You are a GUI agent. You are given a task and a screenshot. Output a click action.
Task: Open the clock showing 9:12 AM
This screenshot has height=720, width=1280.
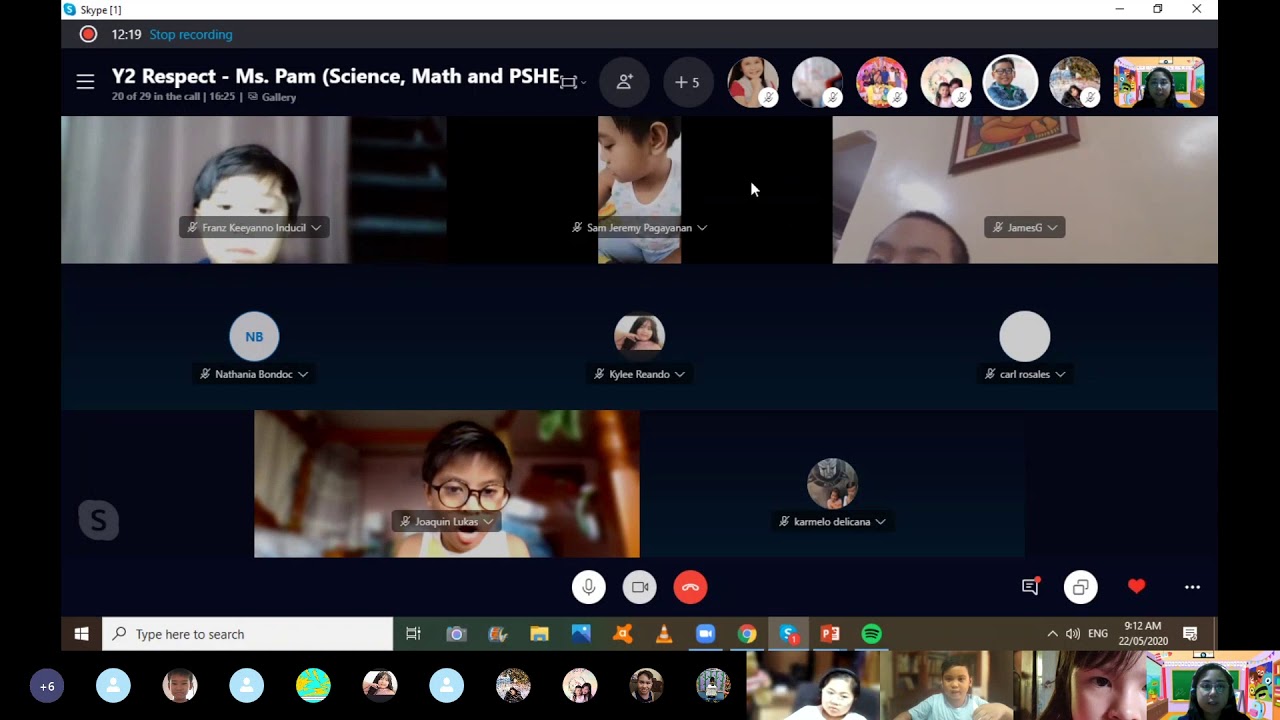1143,634
